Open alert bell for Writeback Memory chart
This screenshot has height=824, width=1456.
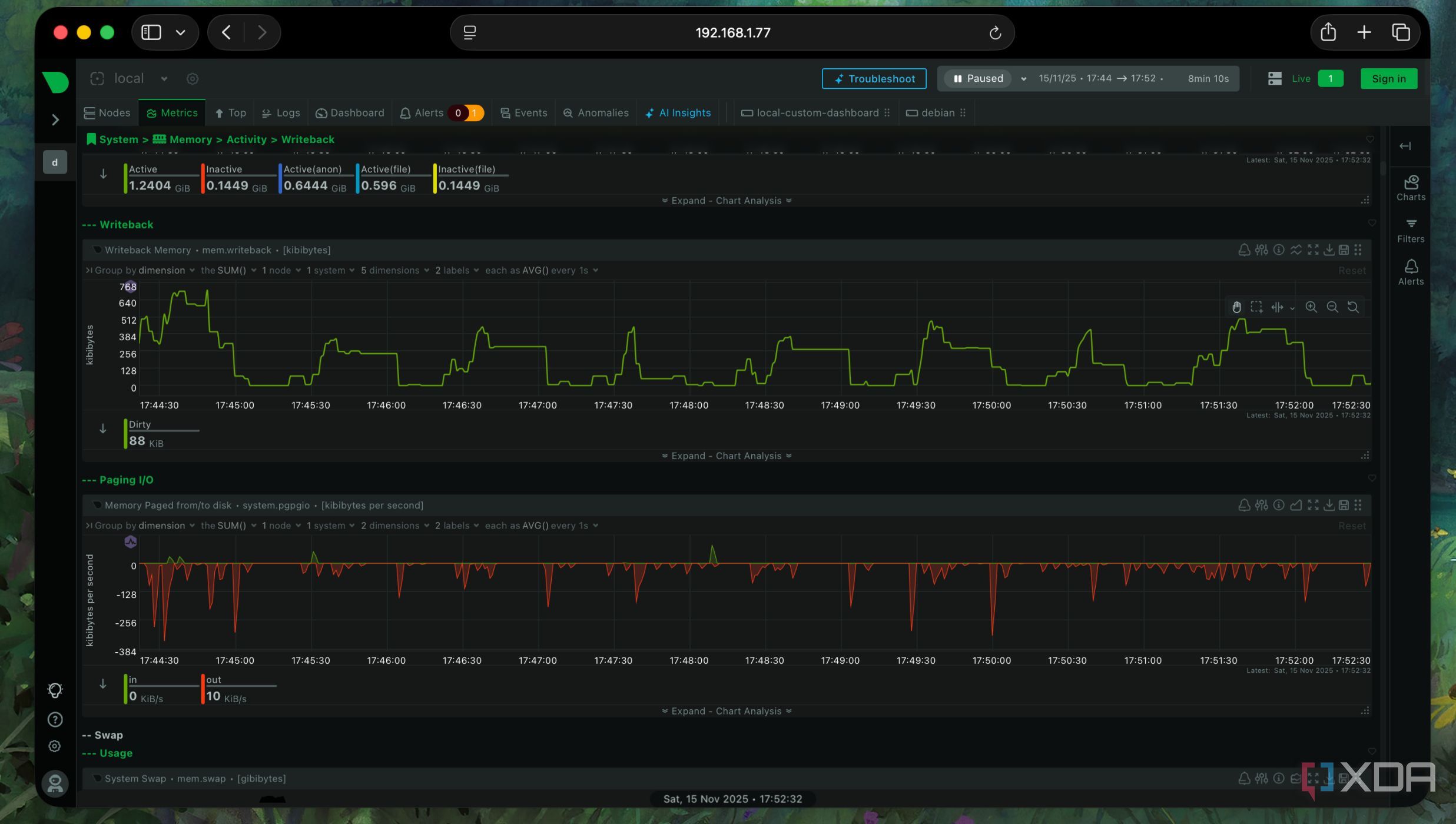[x=1244, y=250]
